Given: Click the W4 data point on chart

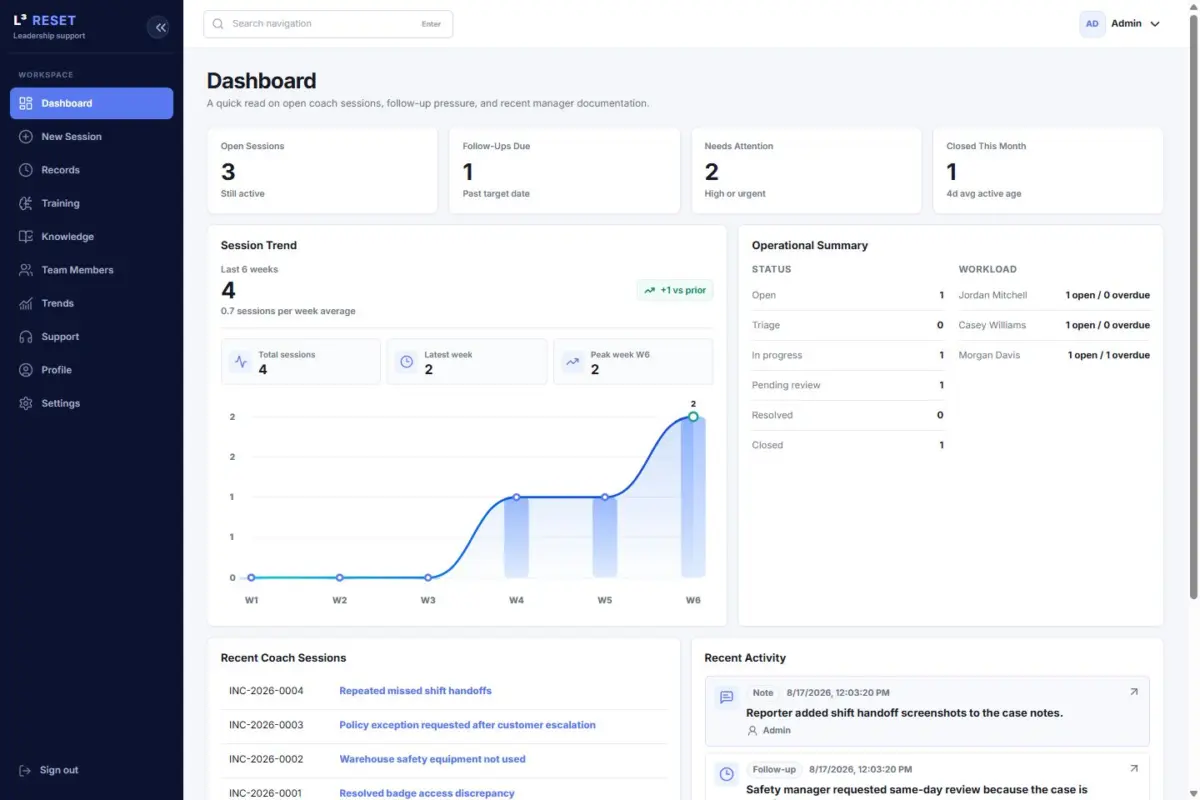Looking at the screenshot, I should pos(516,497).
